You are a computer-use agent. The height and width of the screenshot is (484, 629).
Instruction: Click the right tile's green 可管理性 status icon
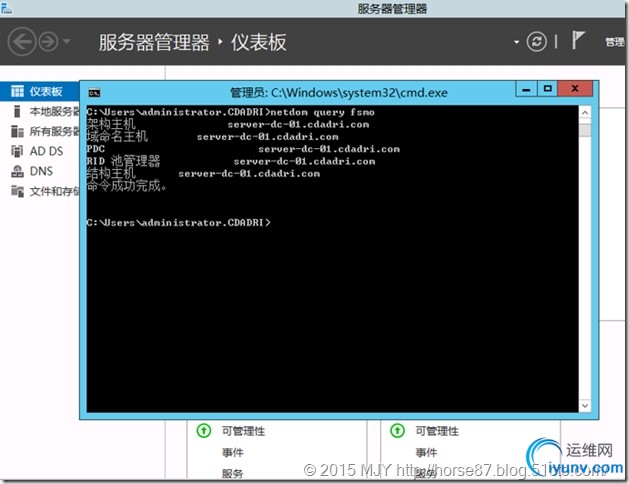coord(398,431)
